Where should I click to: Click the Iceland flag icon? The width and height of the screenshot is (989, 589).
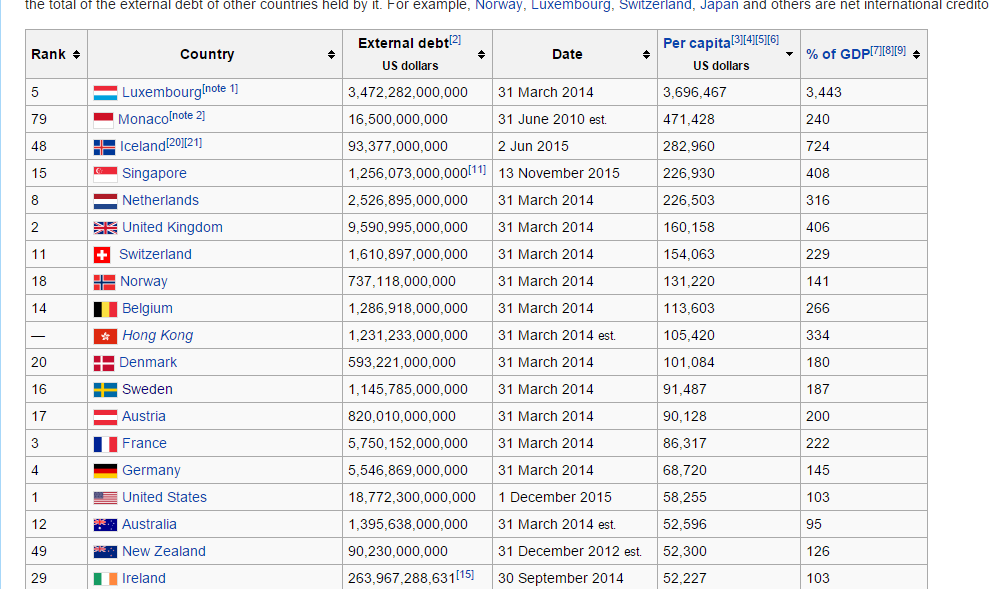click(104, 147)
